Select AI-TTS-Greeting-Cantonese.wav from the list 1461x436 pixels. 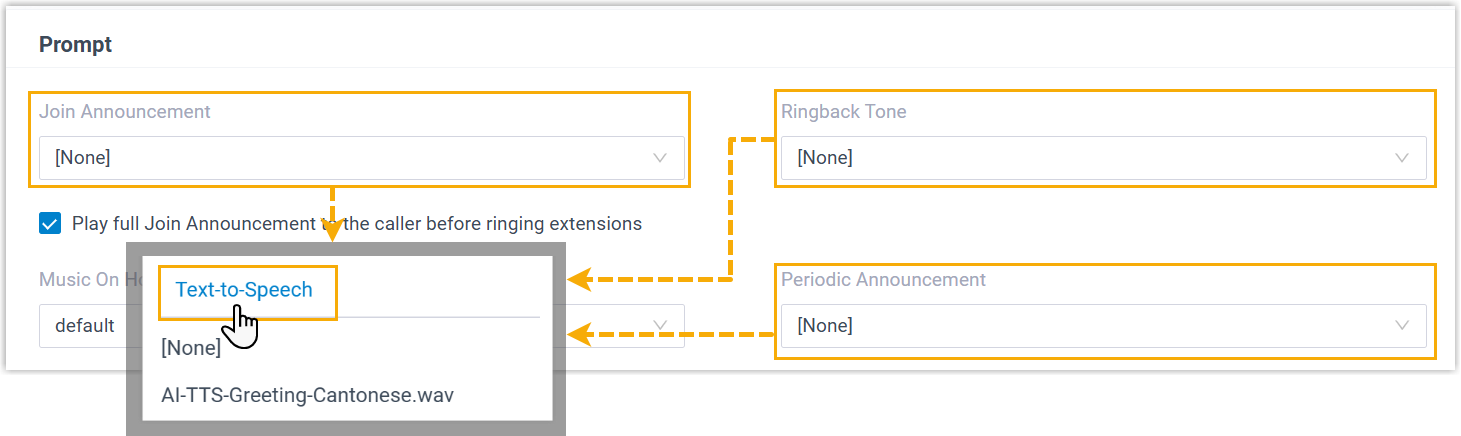(308, 395)
